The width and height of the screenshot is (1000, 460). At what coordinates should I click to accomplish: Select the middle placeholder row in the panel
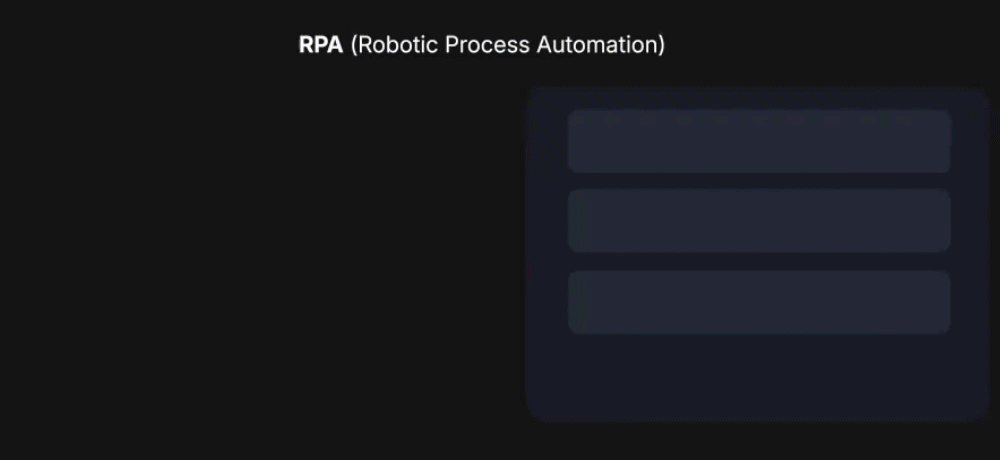tap(758, 221)
